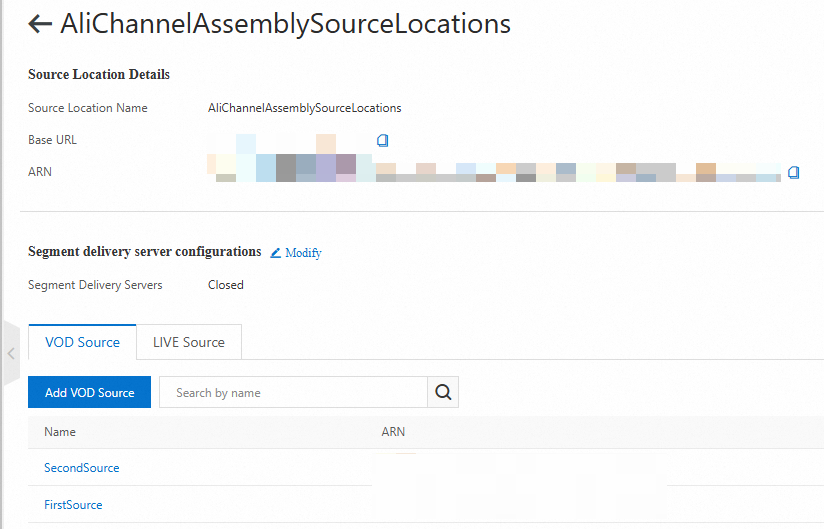The height and width of the screenshot is (529, 824).
Task: Click the Segment Delivery Servers label
Action: pos(95,285)
